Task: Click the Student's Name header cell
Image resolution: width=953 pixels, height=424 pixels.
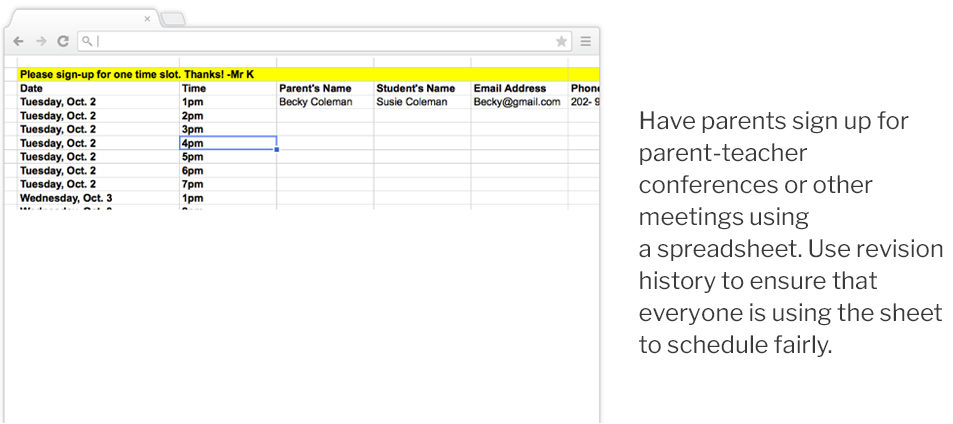Action: coord(422,88)
